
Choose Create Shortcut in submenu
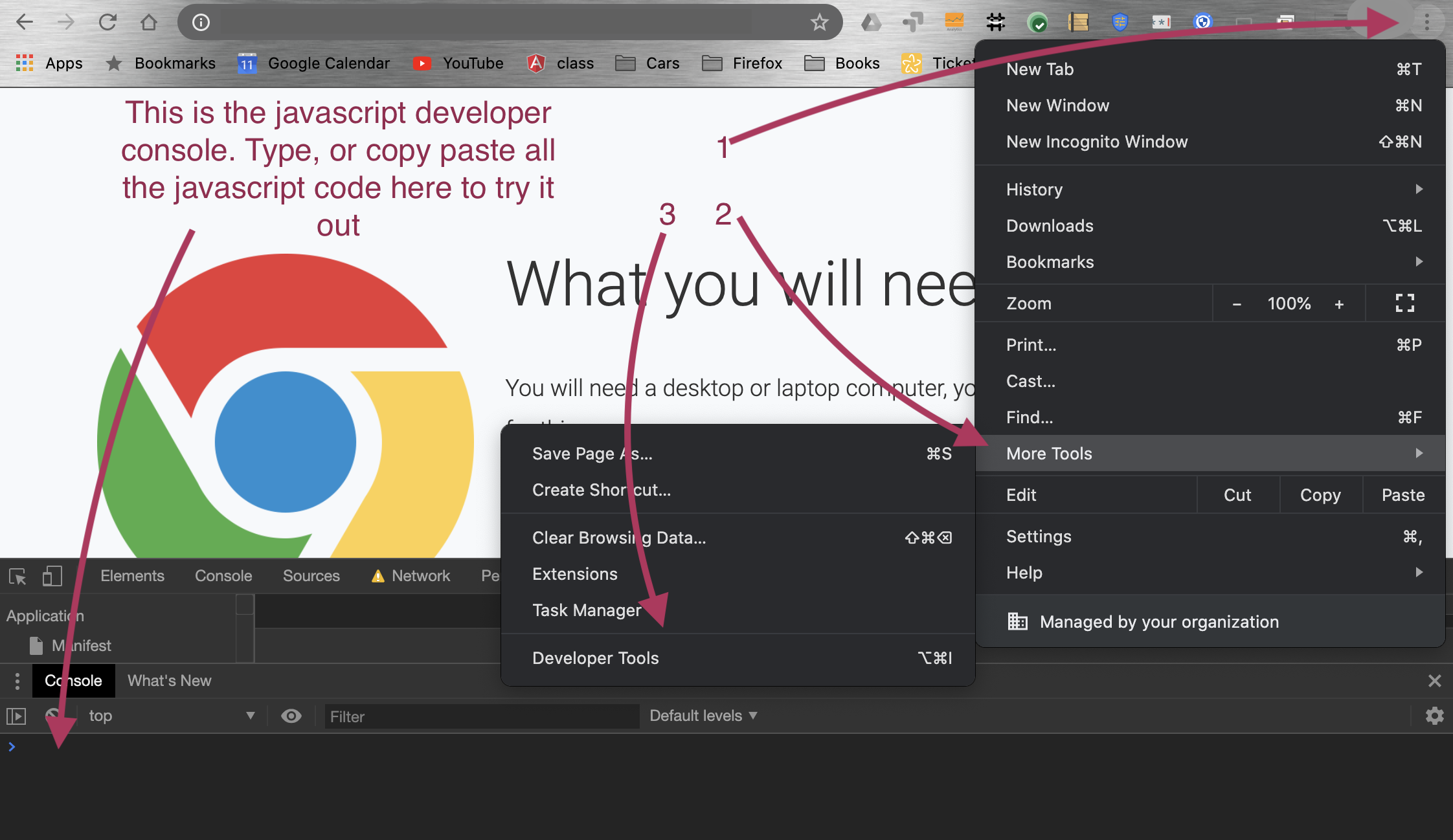738,490
